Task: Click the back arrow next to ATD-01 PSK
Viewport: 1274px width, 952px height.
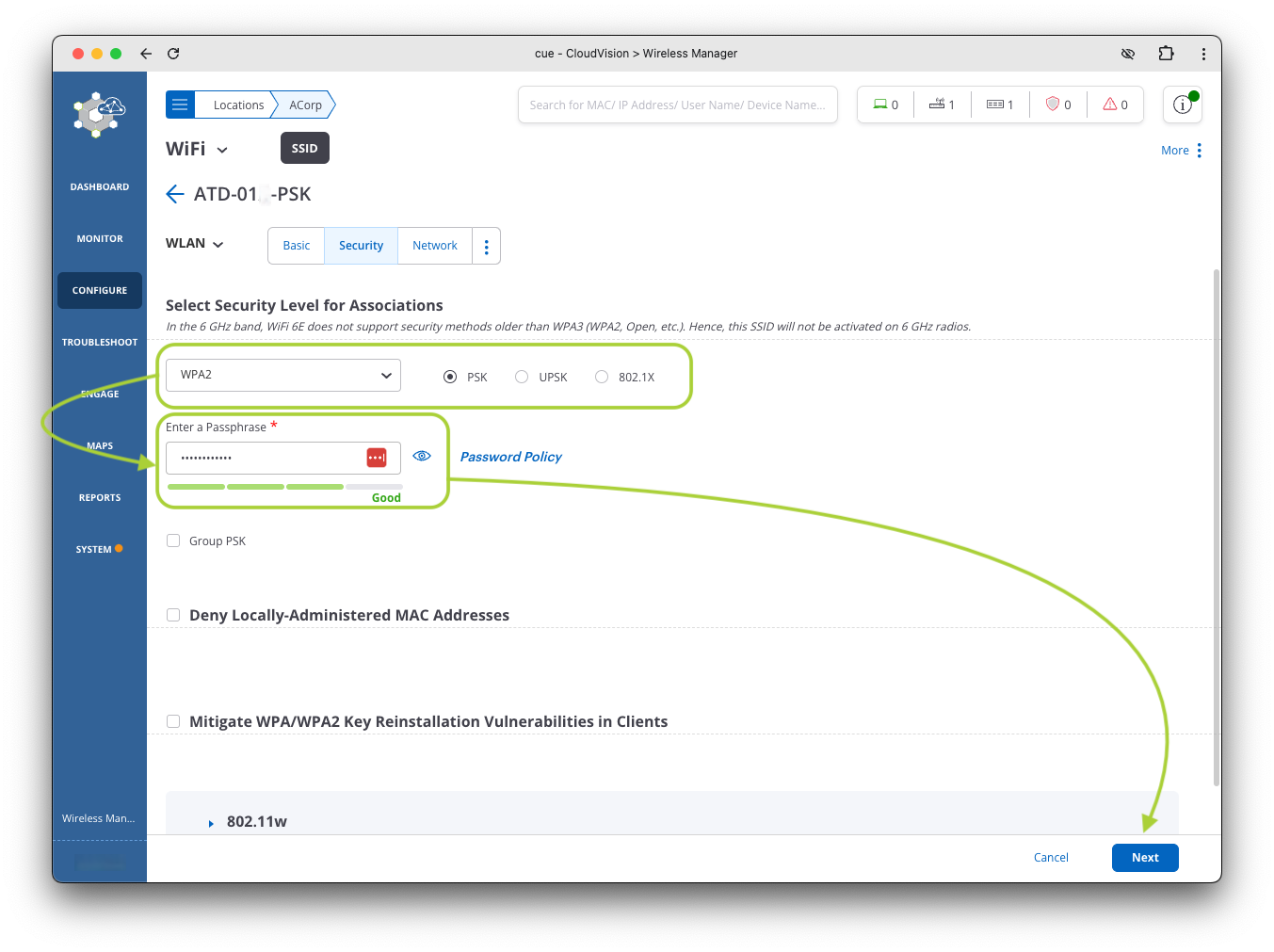Action: (174, 194)
